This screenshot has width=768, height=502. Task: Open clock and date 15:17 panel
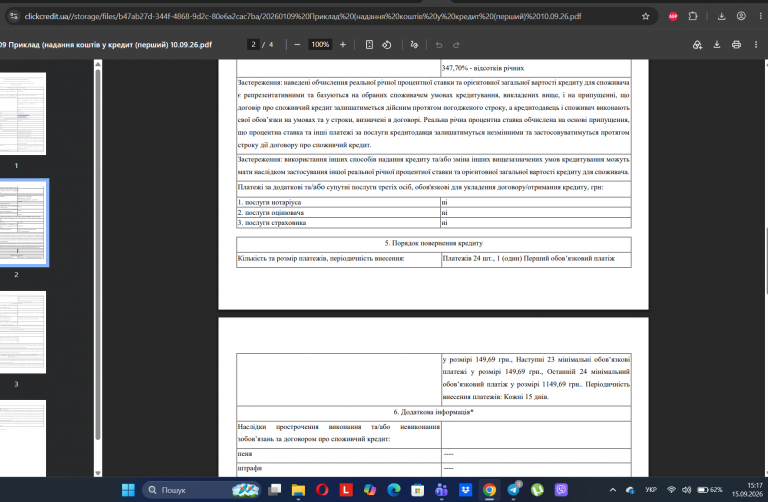747,490
